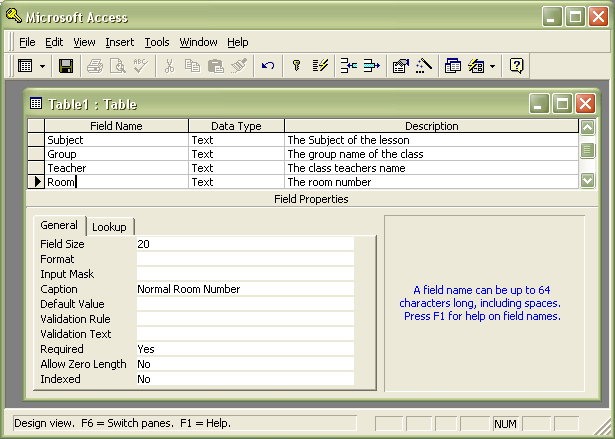Click the Paste clipboard icon
This screenshot has height=439, width=615.
(215, 66)
